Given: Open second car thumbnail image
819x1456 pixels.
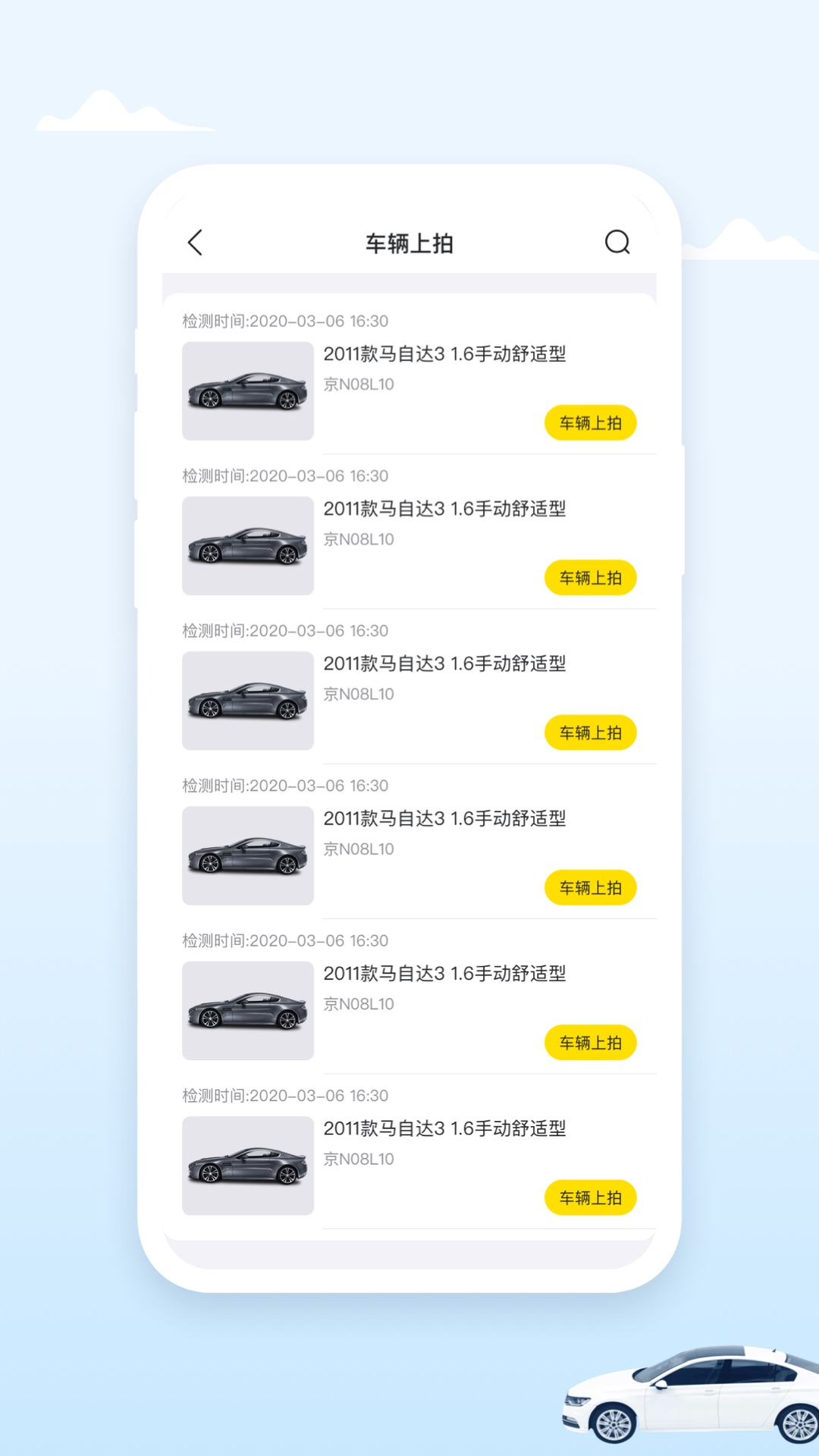Looking at the screenshot, I should [248, 546].
